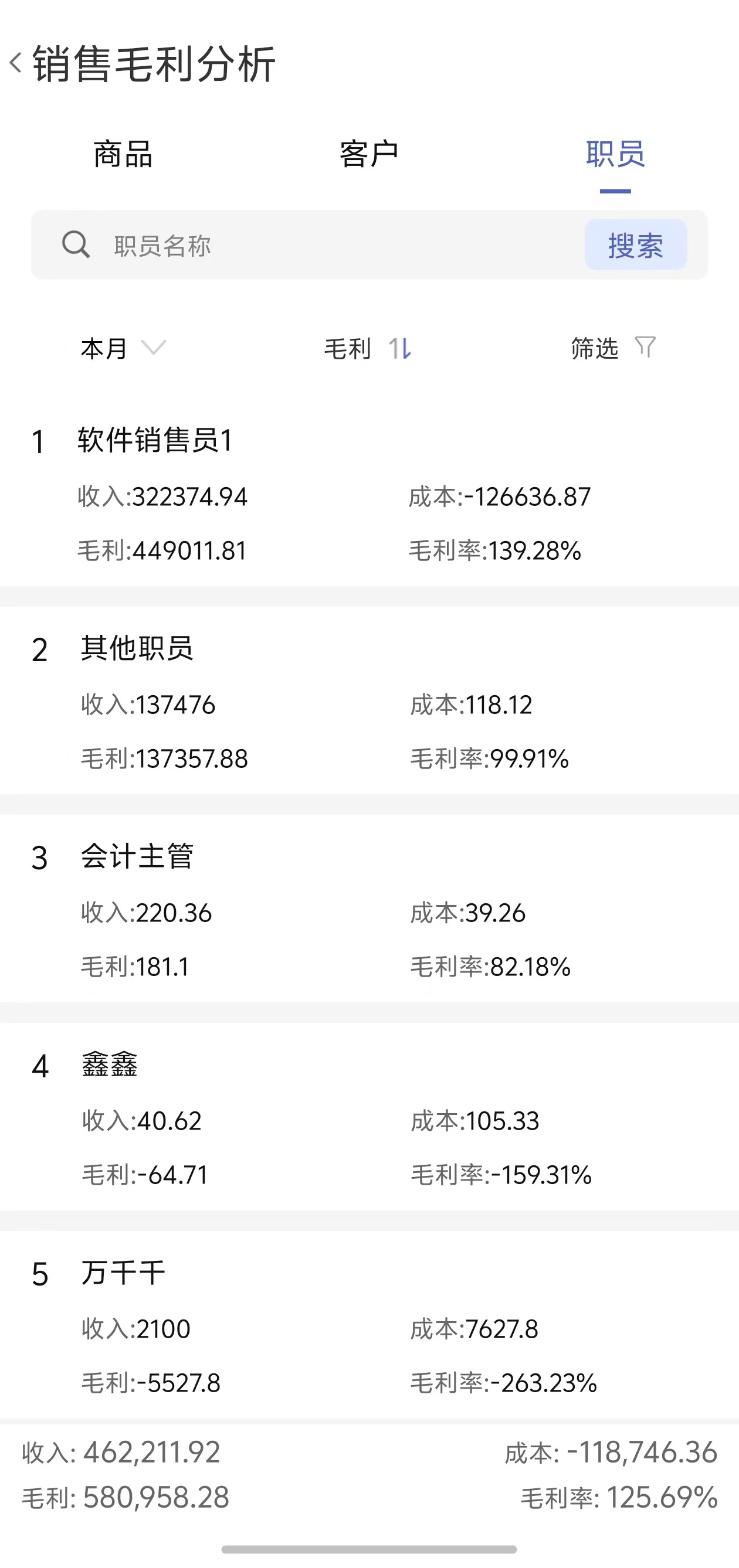Switch to the 客户 tab
This screenshot has width=739, height=1568.
pos(369,154)
